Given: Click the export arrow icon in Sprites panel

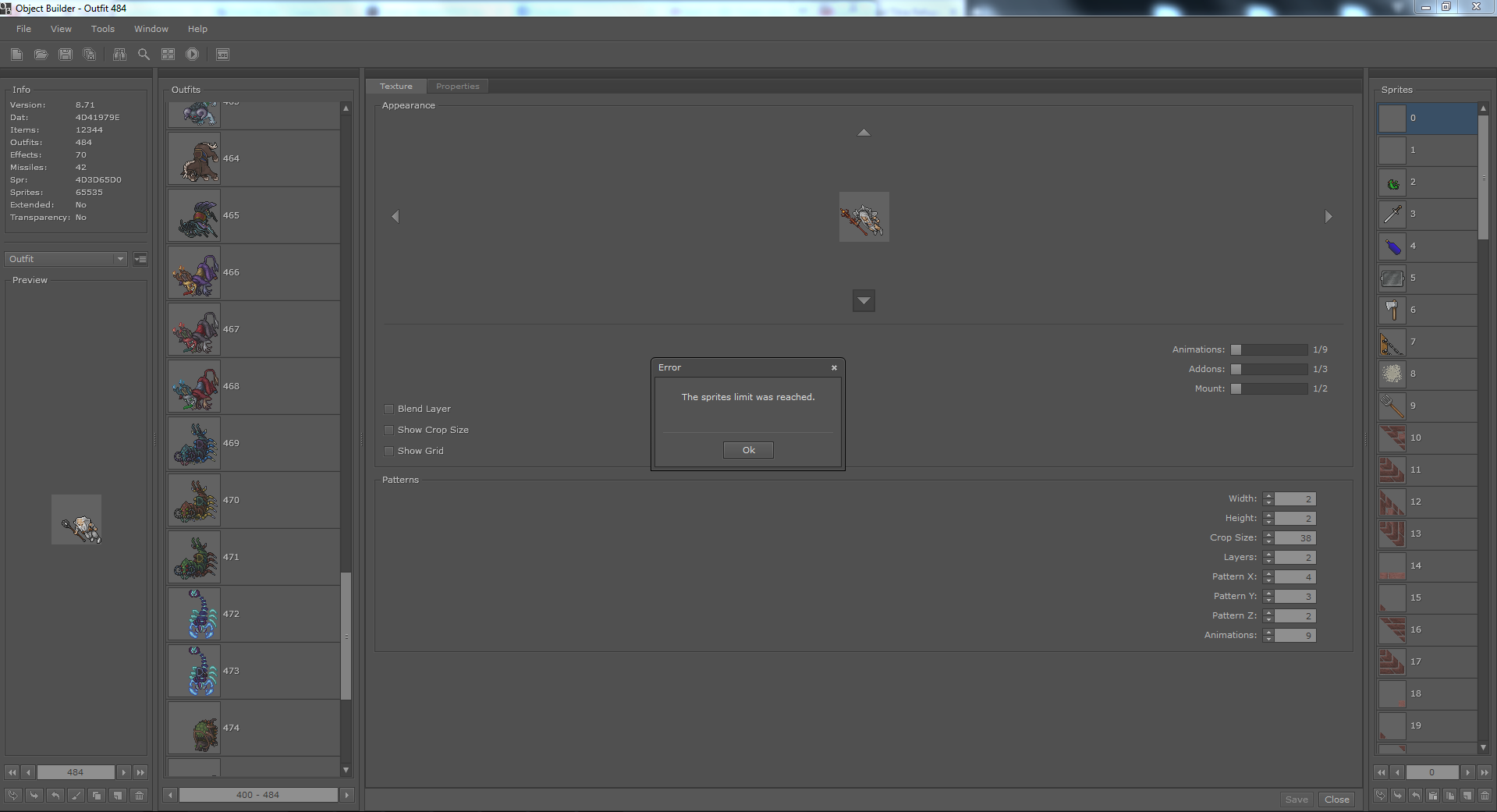Looking at the screenshot, I should [1415, 796].
